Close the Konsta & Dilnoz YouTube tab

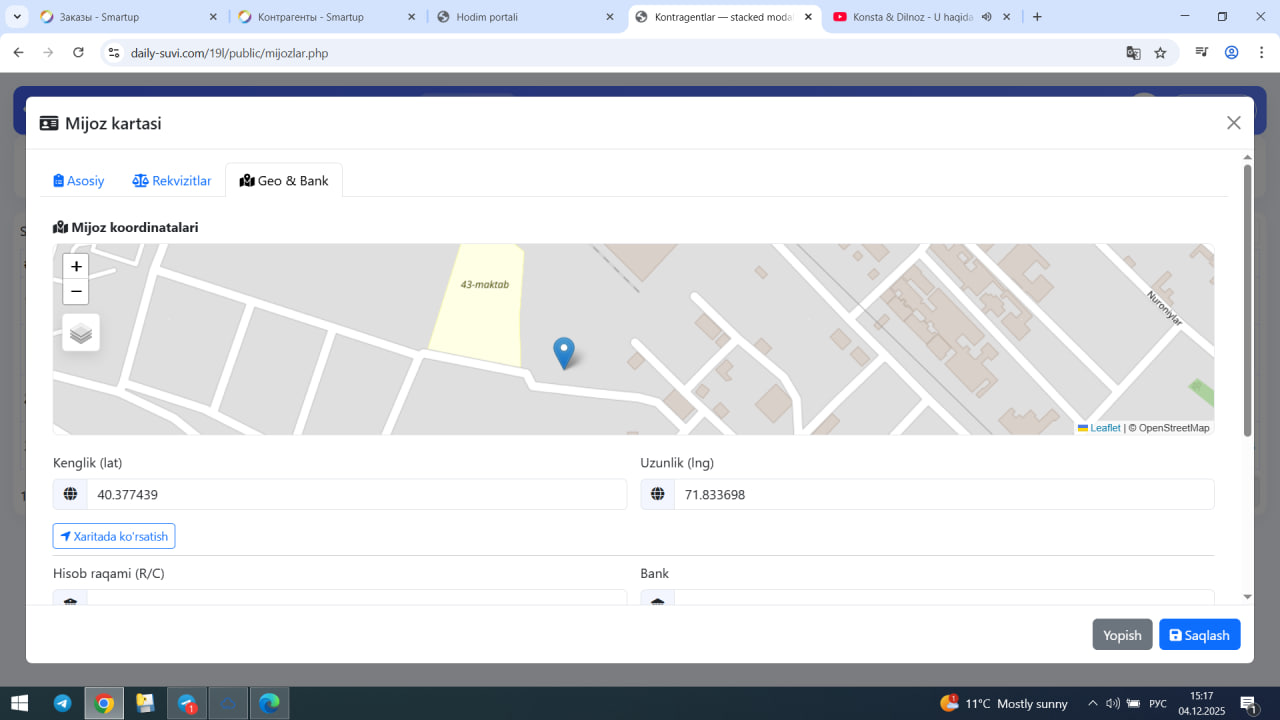point(1007,17)
